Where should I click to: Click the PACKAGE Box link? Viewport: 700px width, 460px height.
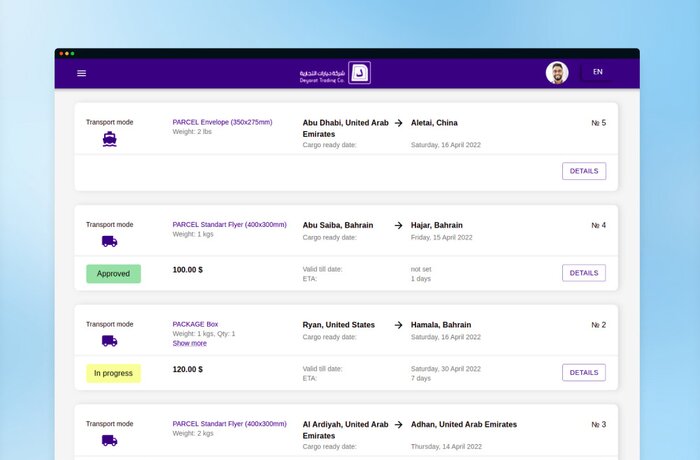195,324
